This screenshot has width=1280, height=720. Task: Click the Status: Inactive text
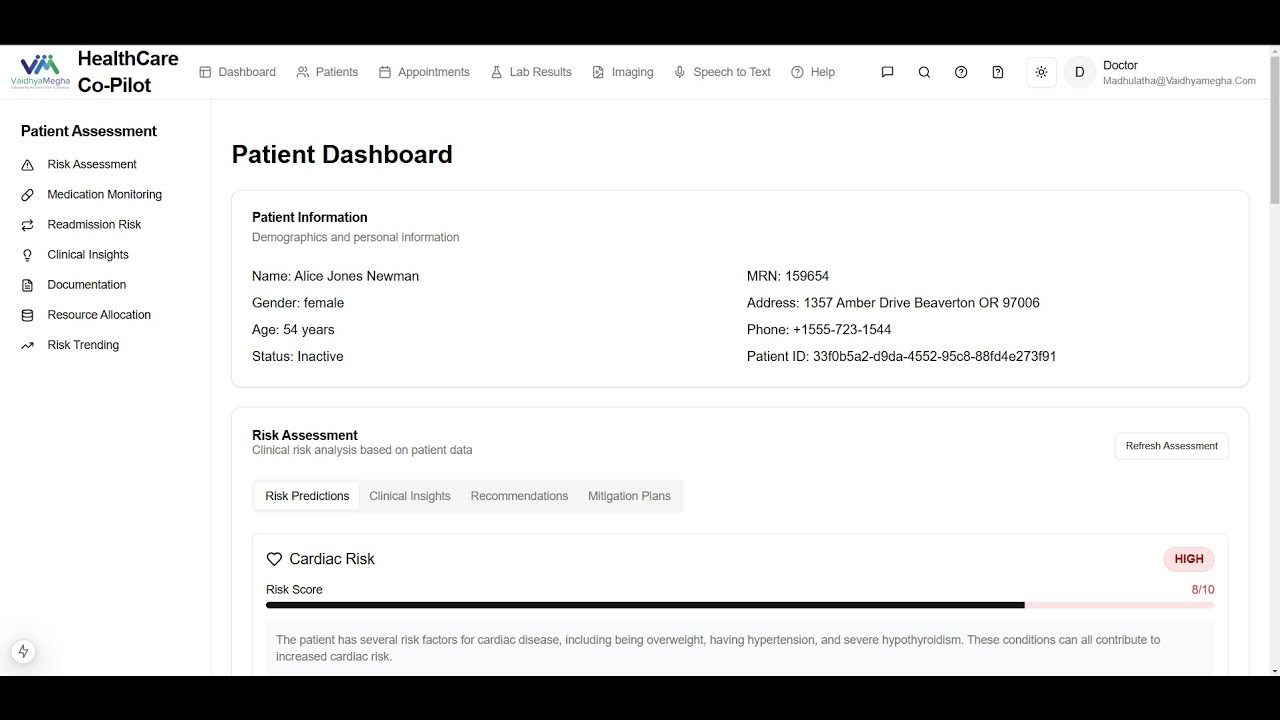coord(298,357)
